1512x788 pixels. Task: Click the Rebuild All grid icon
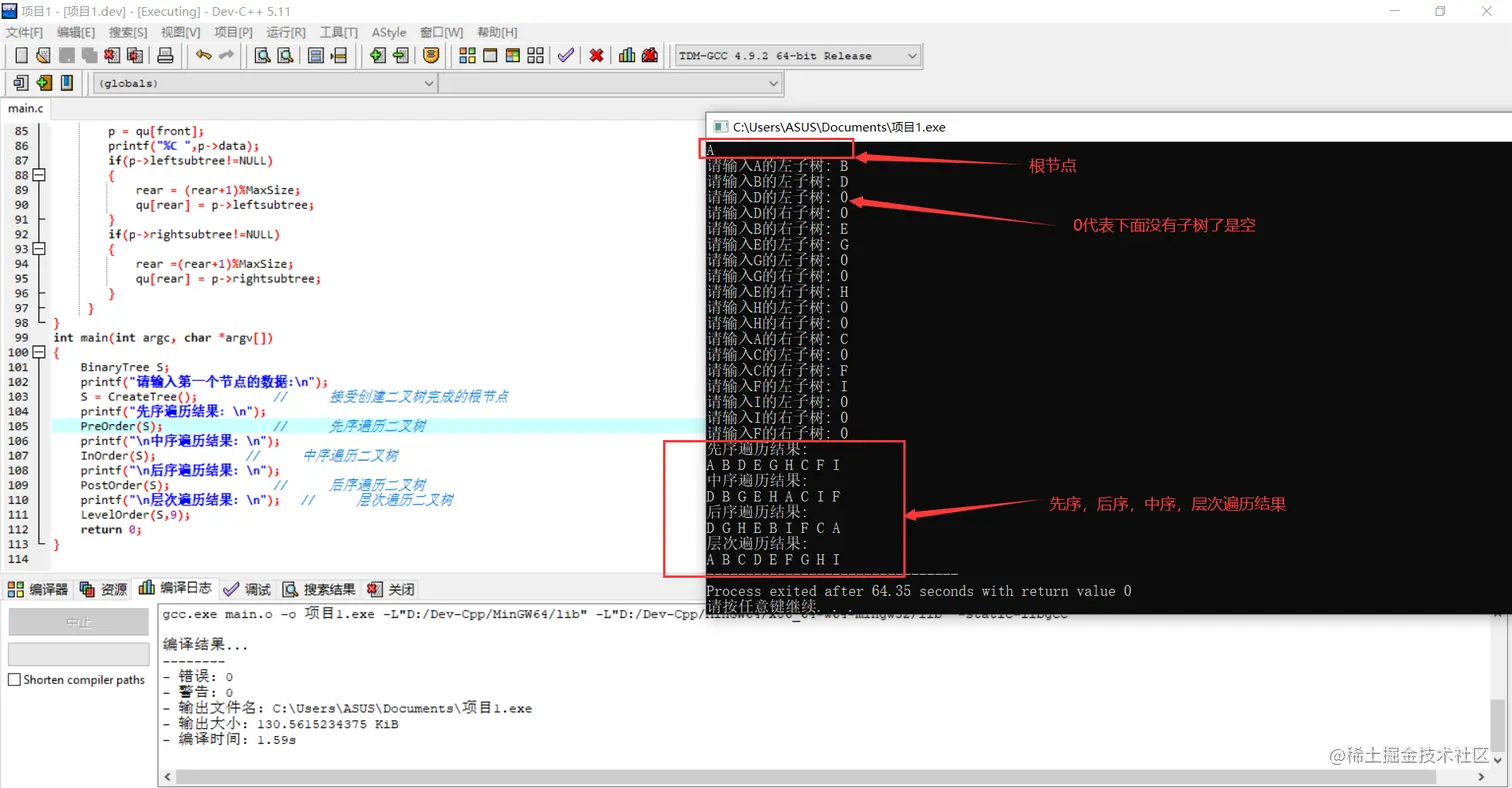tap(535, 56)
